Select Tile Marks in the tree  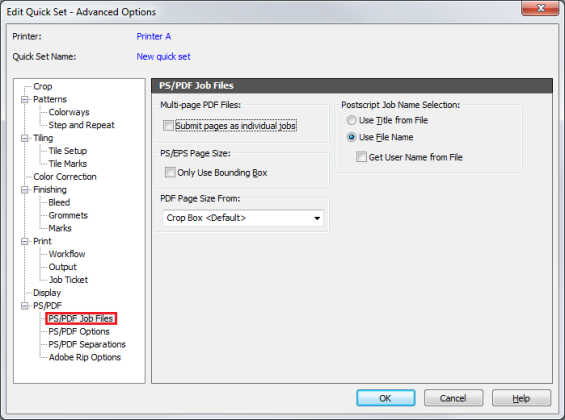pos(68,164)
